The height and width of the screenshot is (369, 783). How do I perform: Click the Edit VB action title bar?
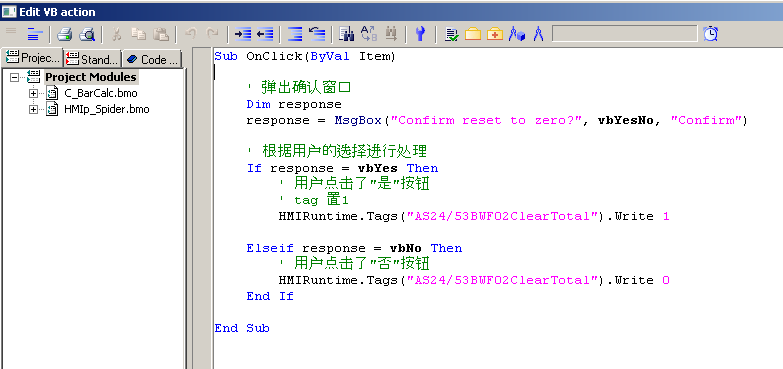tap(392, 11)
